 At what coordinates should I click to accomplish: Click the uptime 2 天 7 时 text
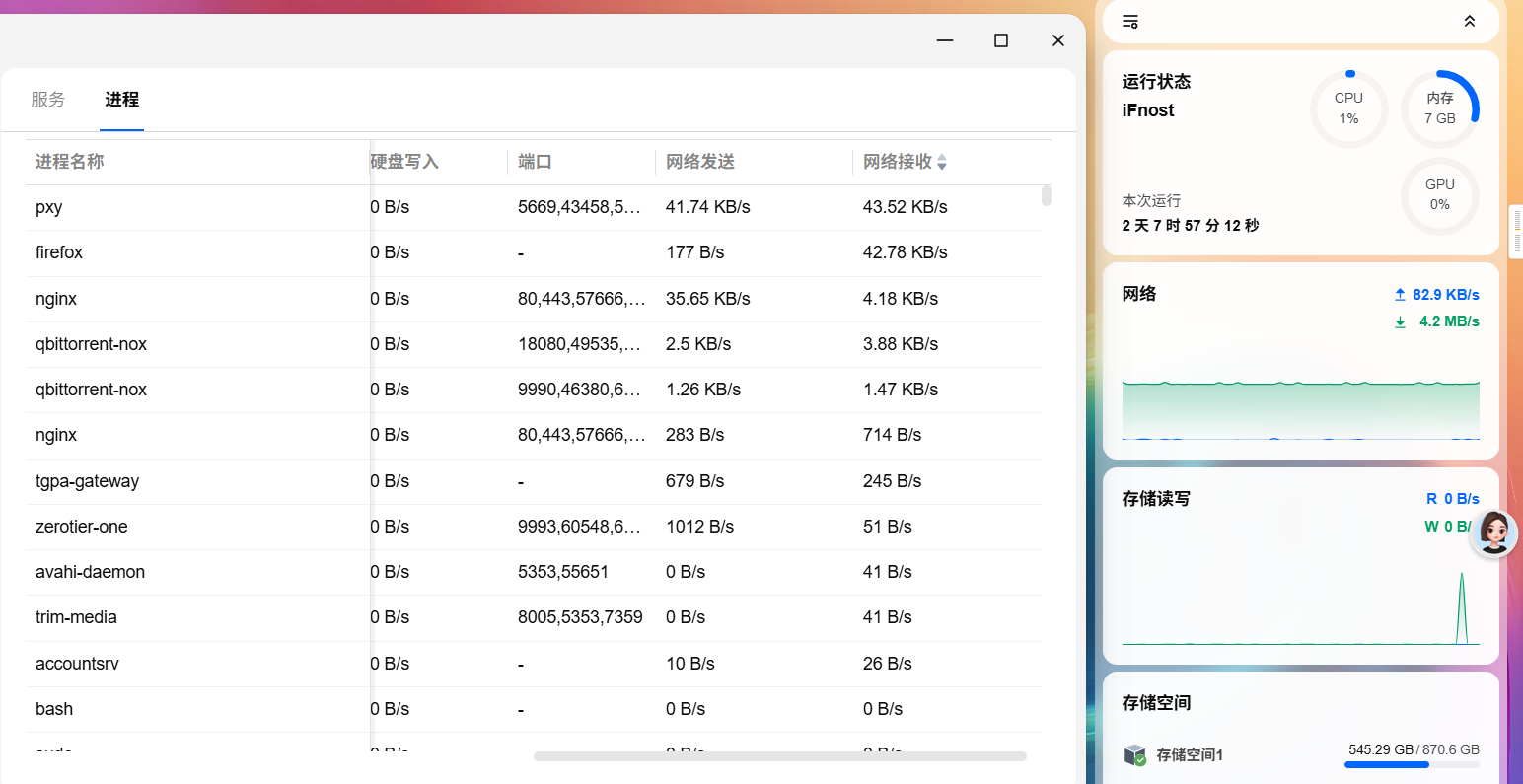pos(1191,226)
